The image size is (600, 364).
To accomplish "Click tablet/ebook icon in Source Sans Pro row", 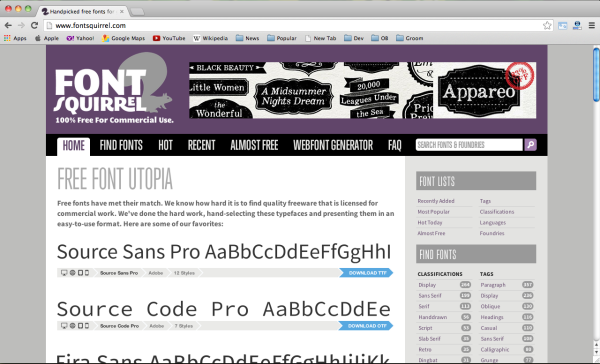I will (x=80, y=273).
